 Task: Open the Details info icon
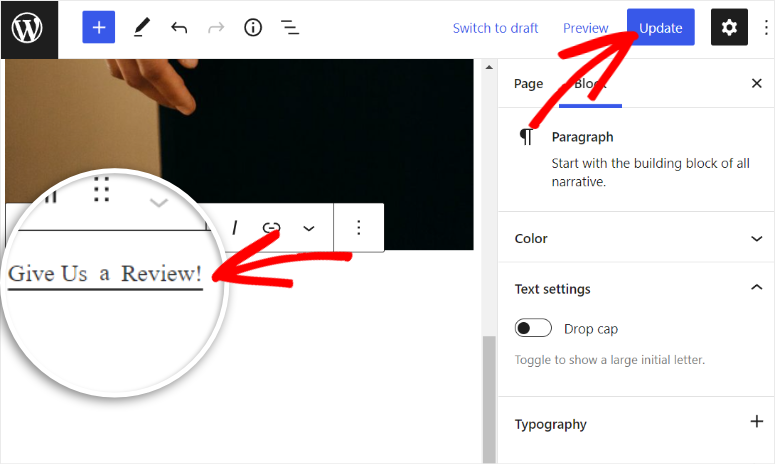tap(253, 28)
